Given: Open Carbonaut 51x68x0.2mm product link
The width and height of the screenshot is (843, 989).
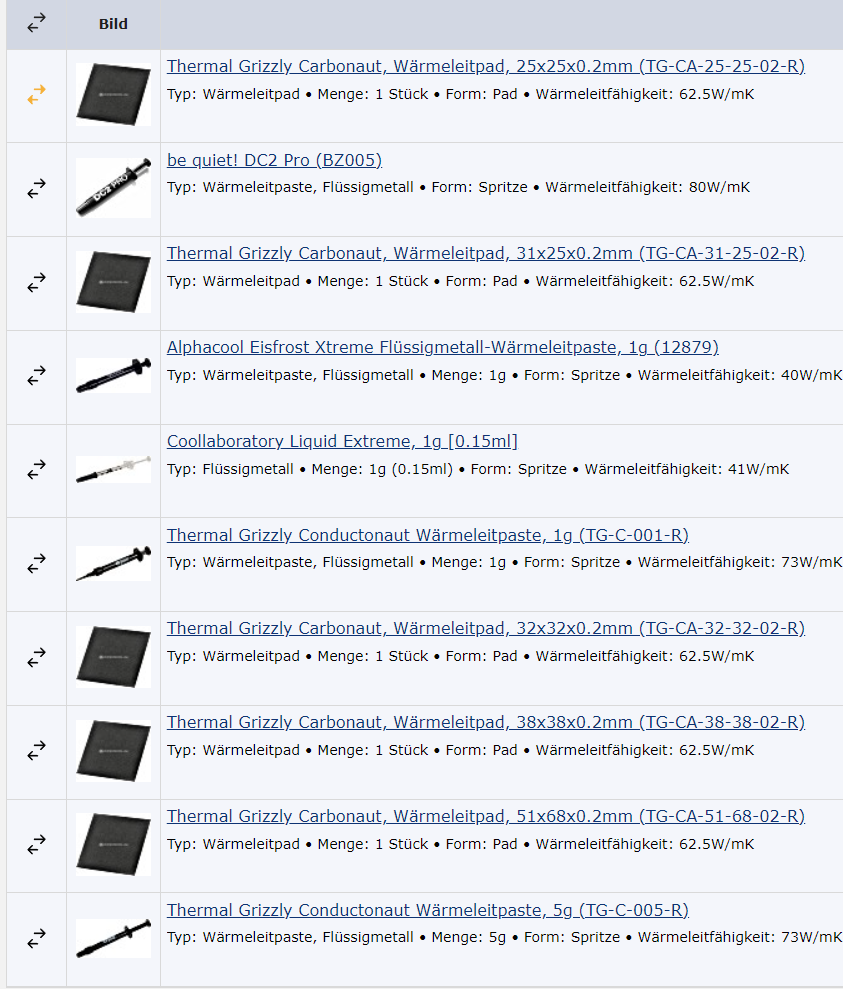Looking at the screenshot, I should coord(485,816).
